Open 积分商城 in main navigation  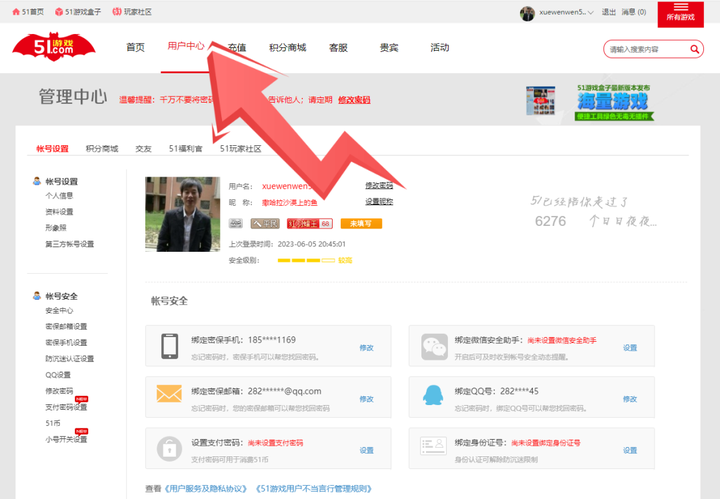point(287,47)
